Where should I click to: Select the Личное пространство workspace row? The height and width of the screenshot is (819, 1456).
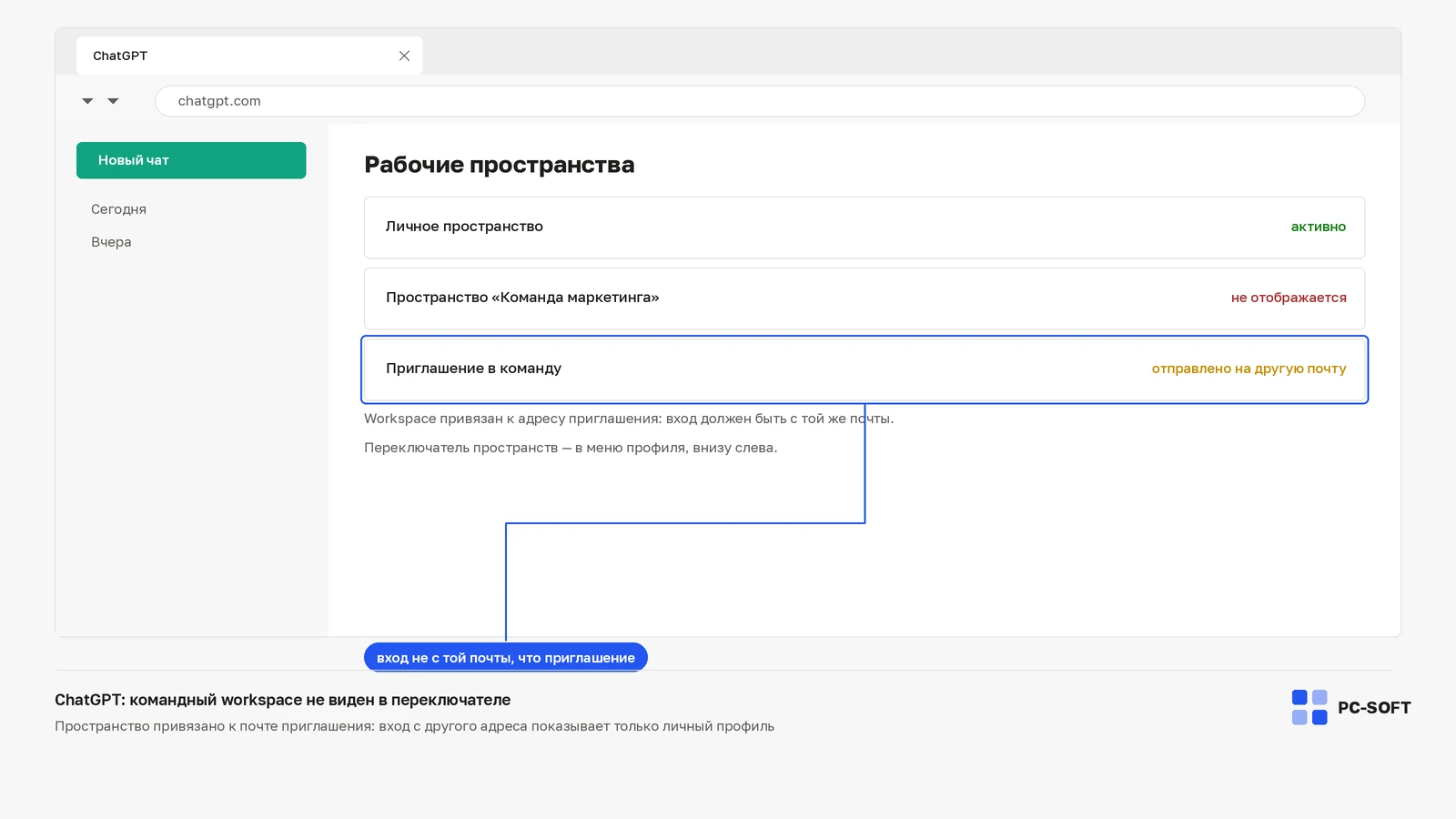coord(864,227)
